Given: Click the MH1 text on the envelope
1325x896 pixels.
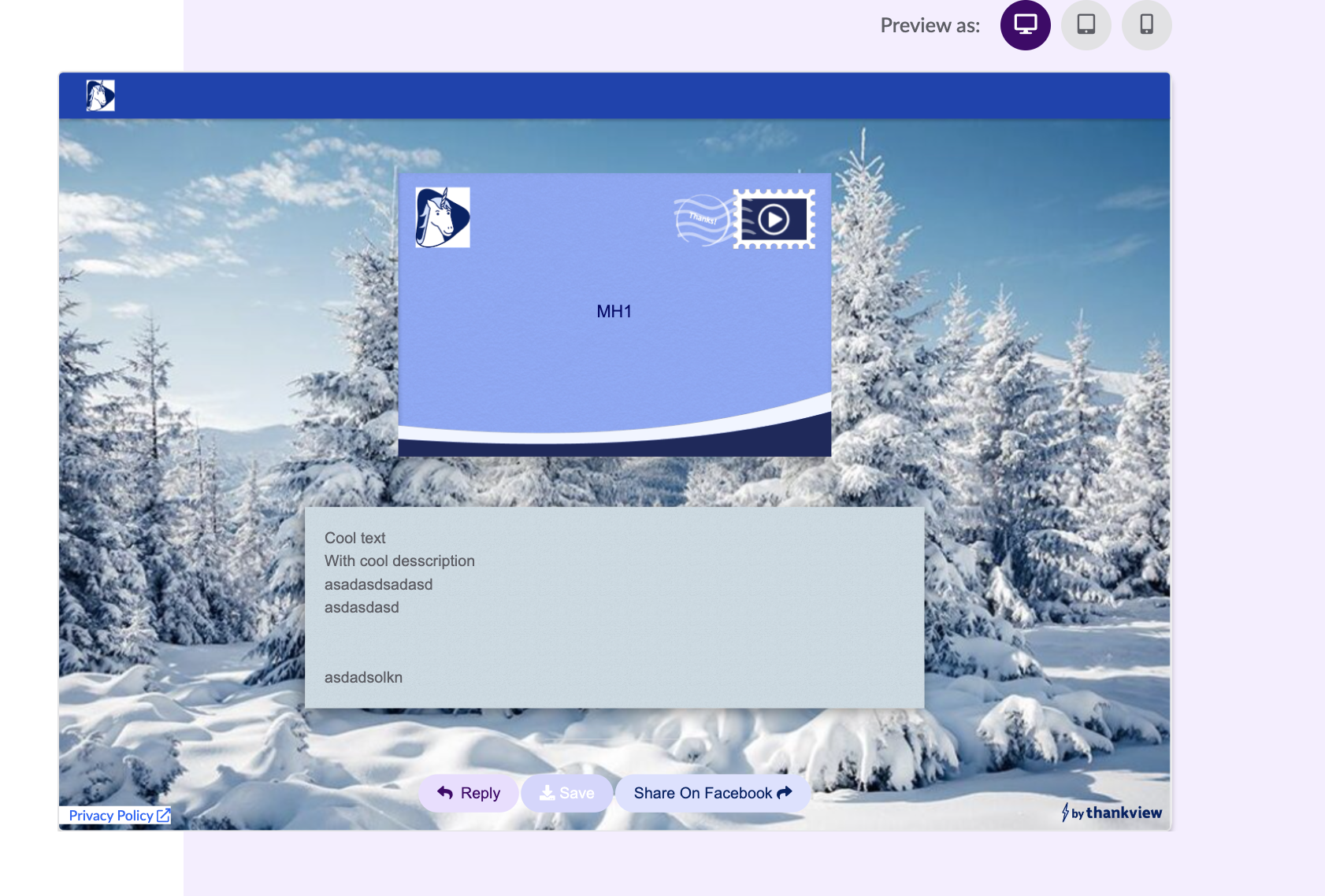Looking at the screenshot, I should pyautogui.click(x=614, y=311).
